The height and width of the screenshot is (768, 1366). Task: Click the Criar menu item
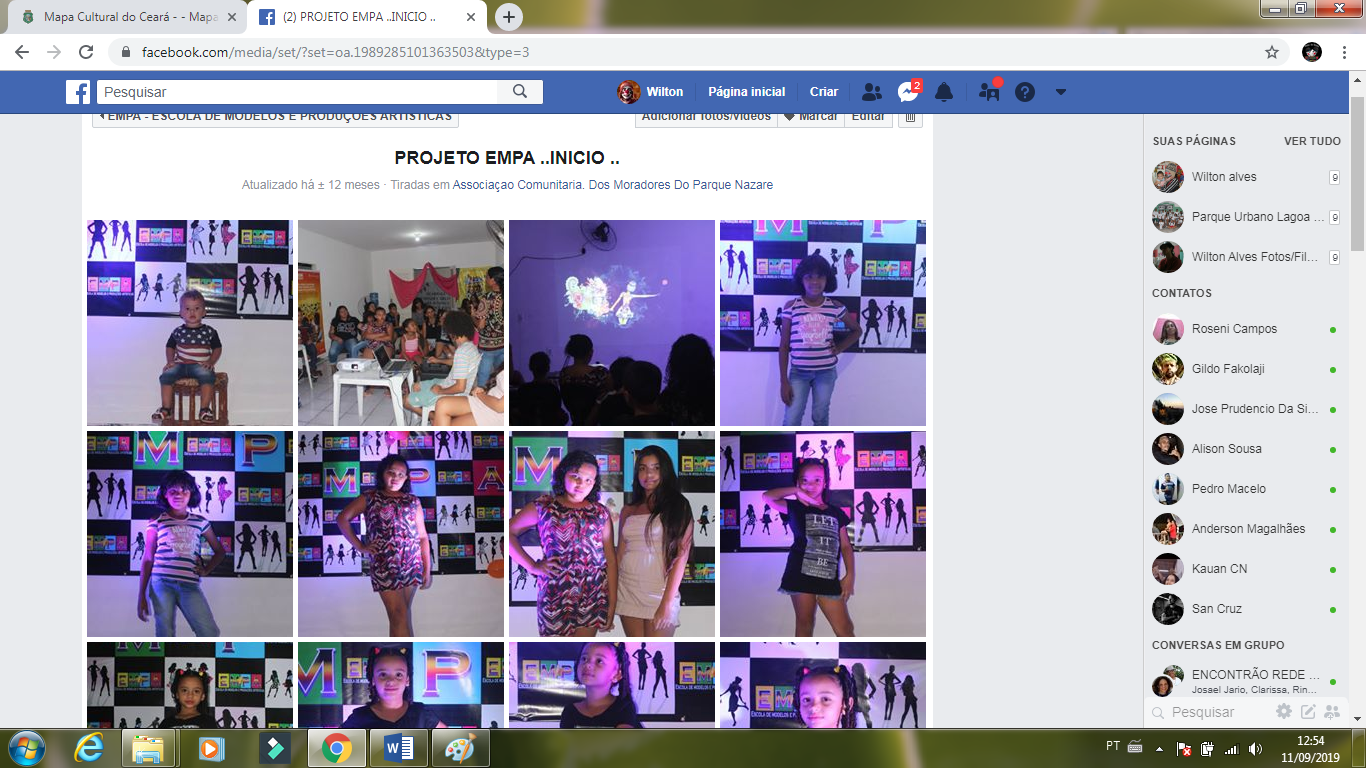coord(824,92)
